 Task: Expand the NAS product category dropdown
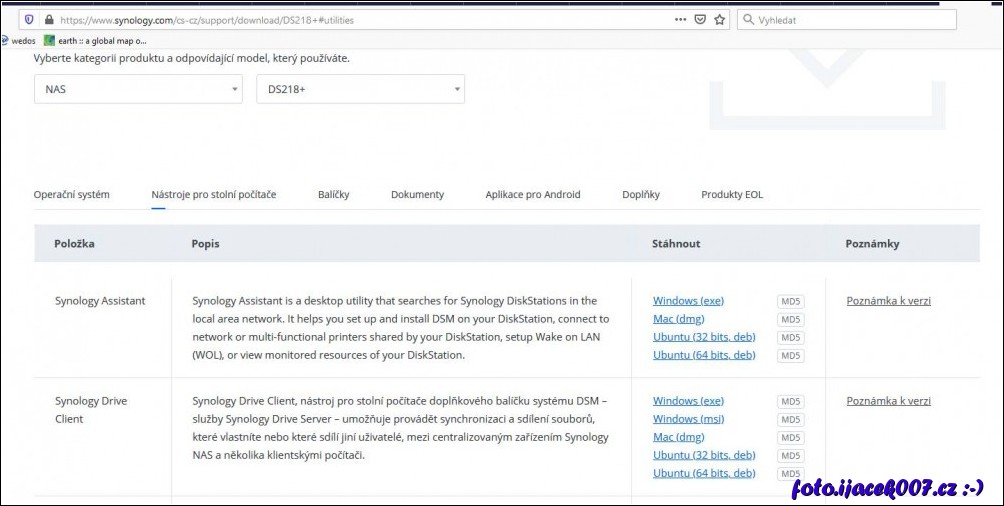(138, 89)
